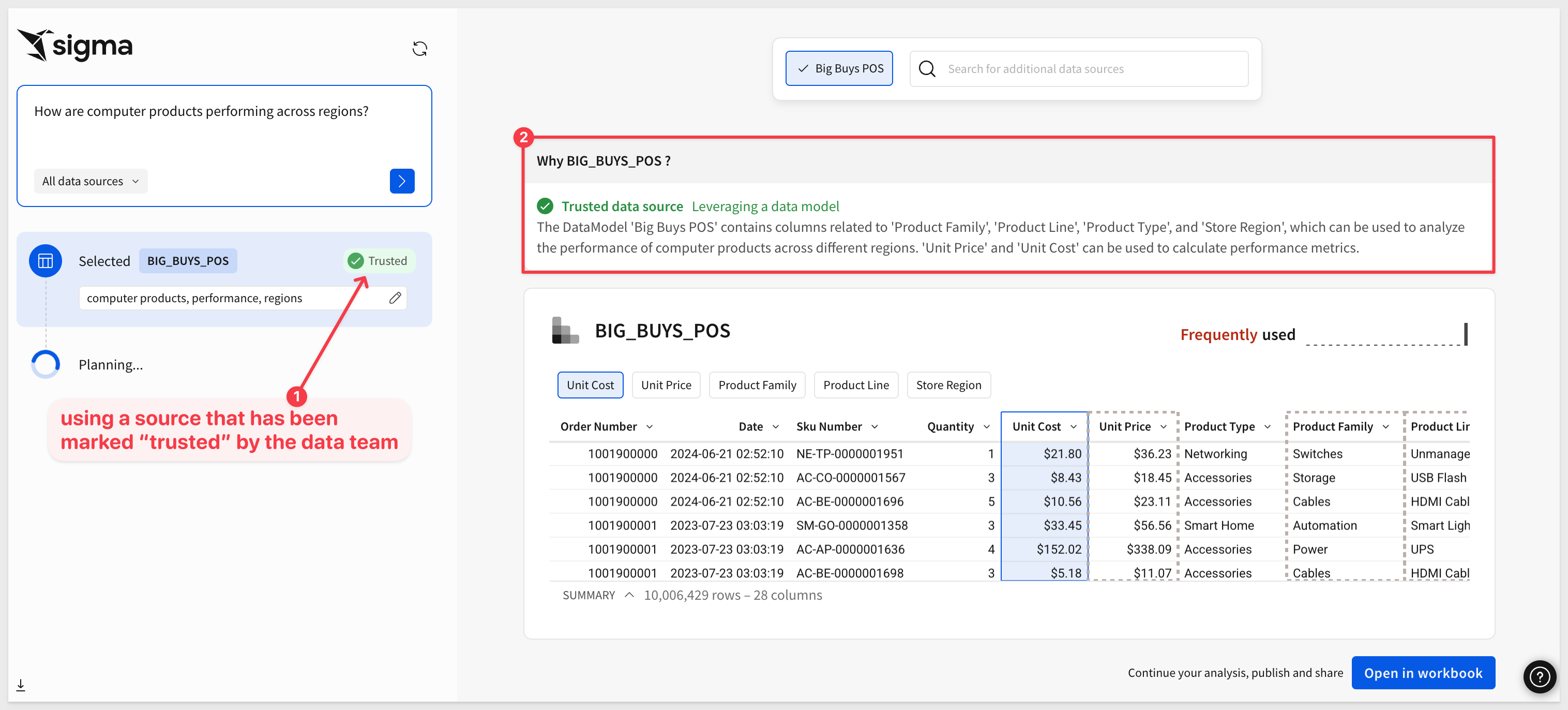Click the Date column header
The width and height of the screenshot is (1568, 710).
tap(750, 426)
